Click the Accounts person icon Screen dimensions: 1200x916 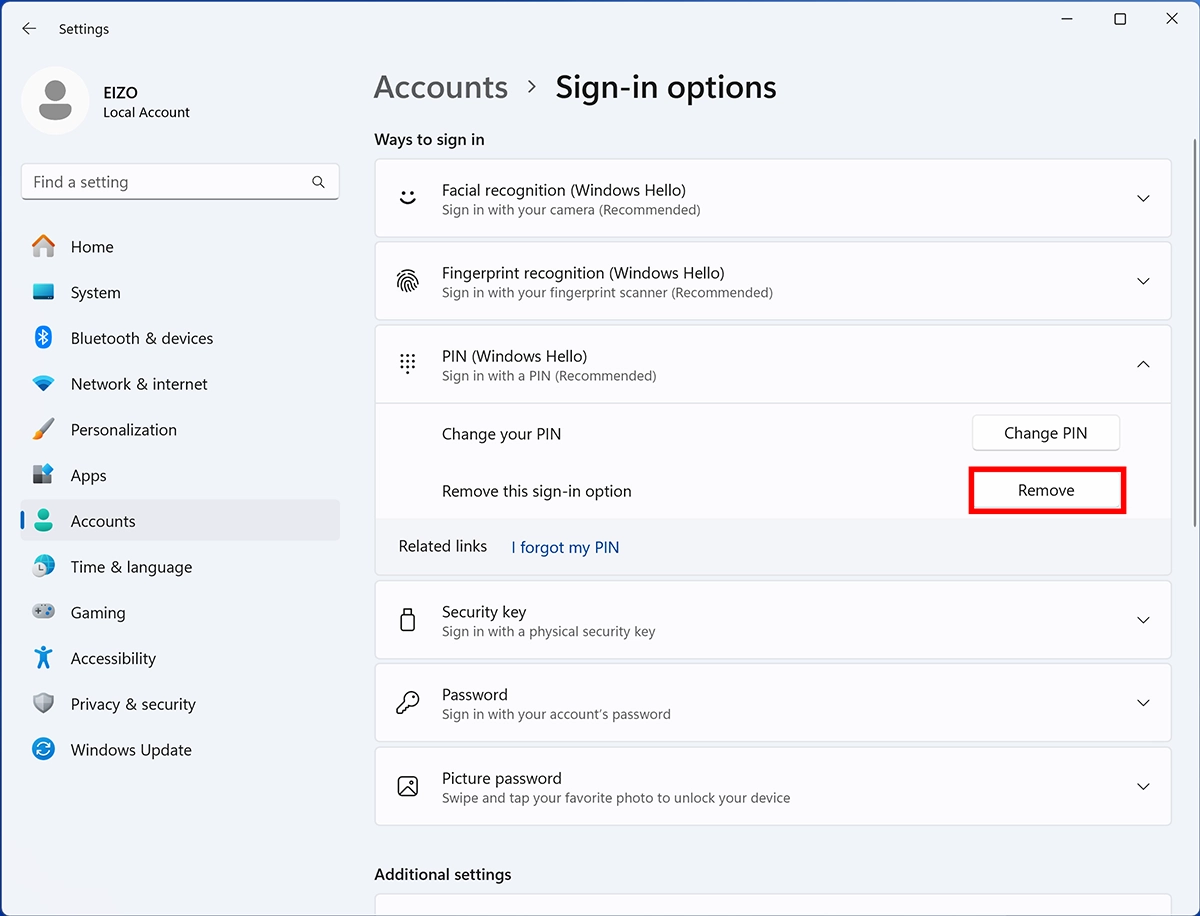pos(43,521)
